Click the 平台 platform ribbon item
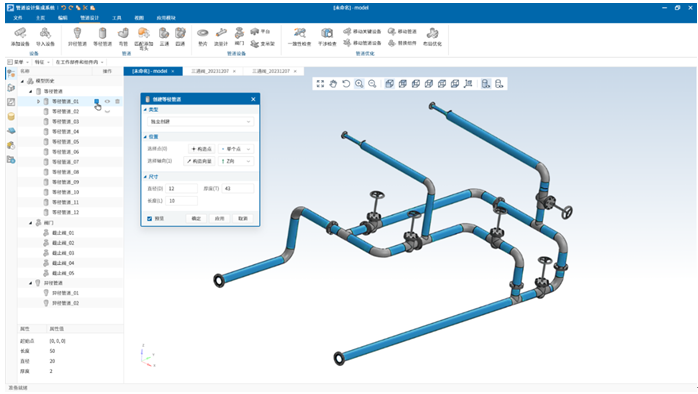The width and height of the screenshot is (698, 394). (261, 32)
